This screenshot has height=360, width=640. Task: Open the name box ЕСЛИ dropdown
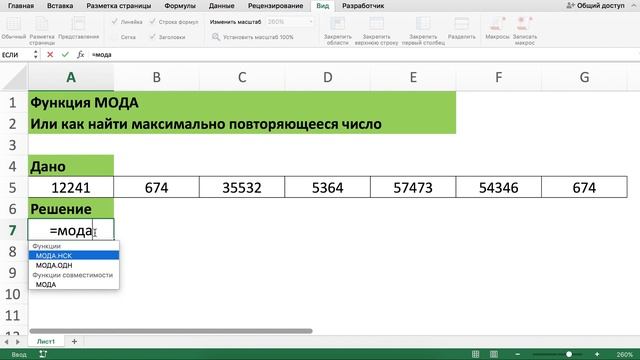[x=36, y=54]
